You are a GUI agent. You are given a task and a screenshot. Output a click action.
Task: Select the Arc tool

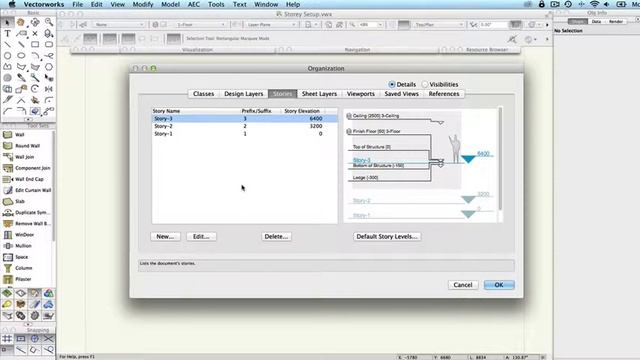(x=35, y=56)
